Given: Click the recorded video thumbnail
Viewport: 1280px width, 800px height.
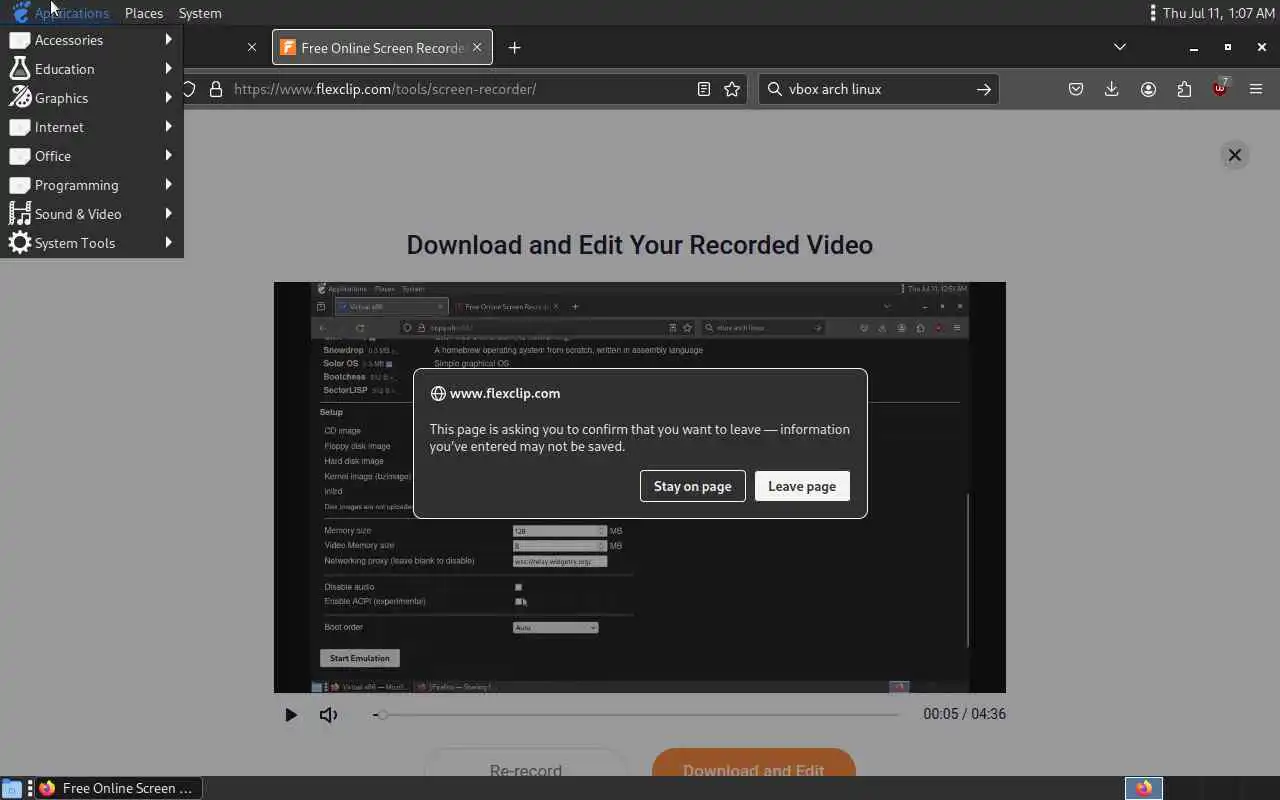Looking at the screenshot, I should [x=640, y=487].
